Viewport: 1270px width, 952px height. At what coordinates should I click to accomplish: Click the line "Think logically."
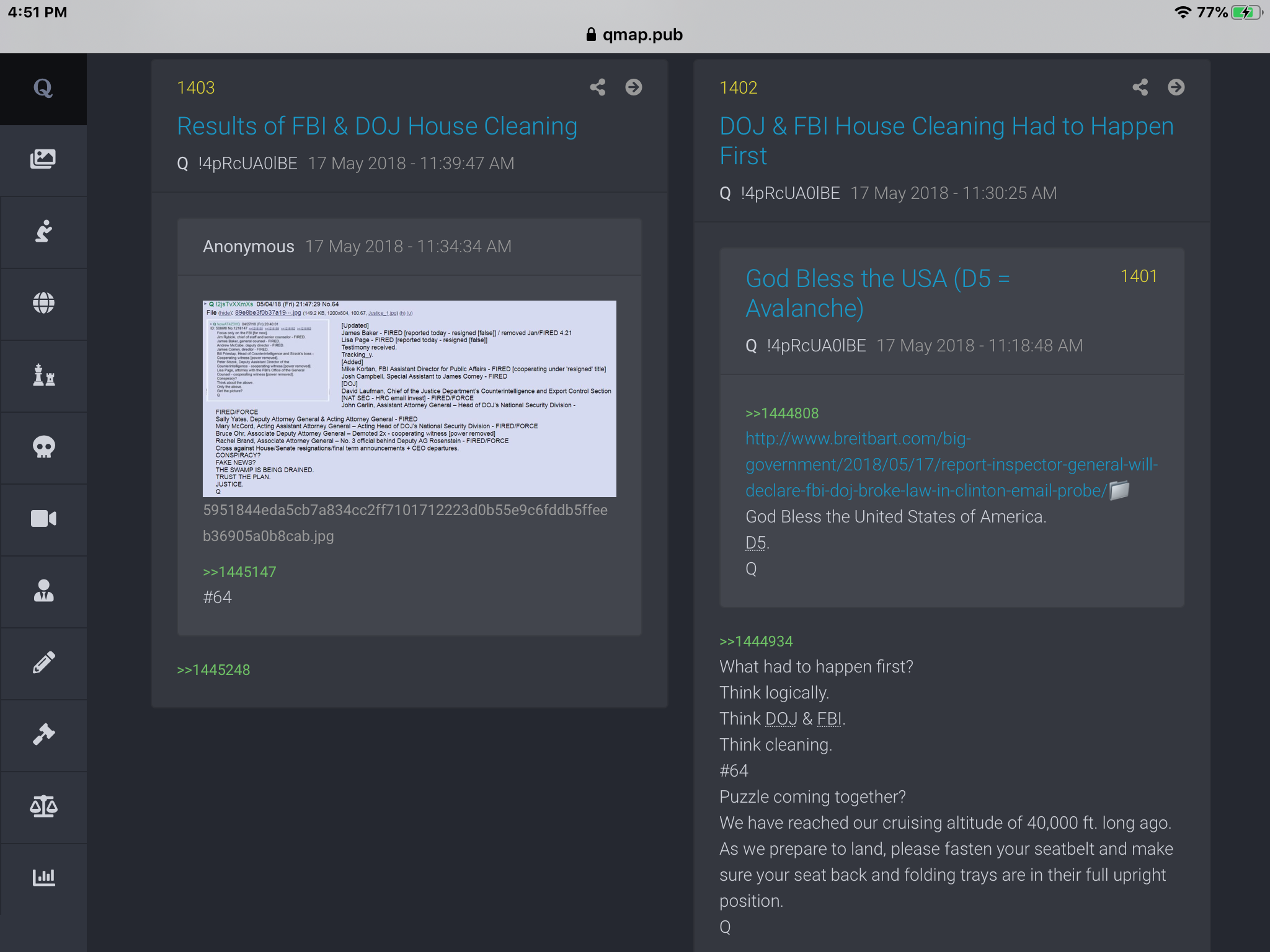[775, 693]
